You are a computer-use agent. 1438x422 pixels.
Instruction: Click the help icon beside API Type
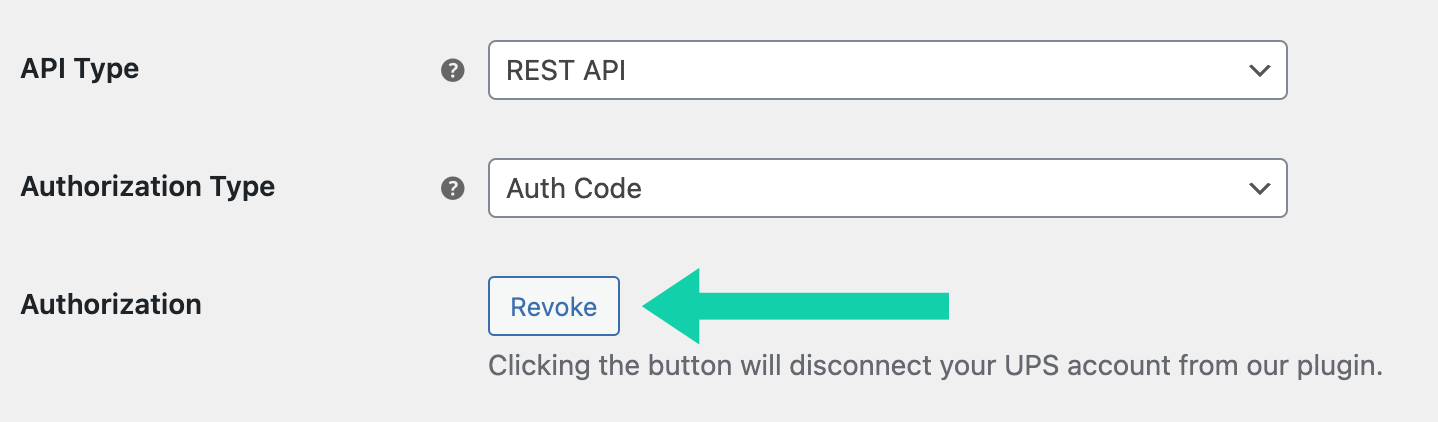tap(453, 70)
